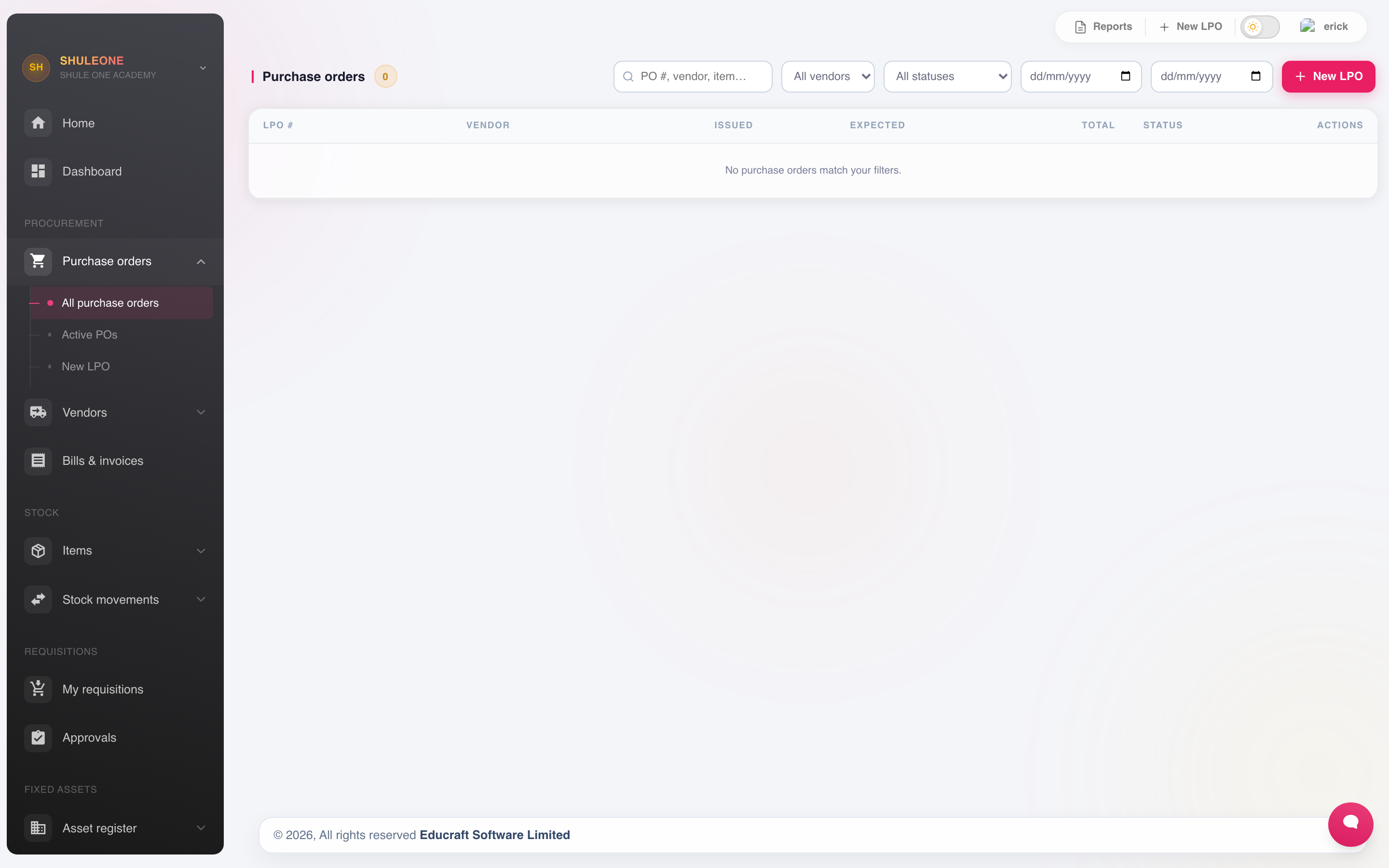Click the VENDOR column header

[x=488, y=125]
